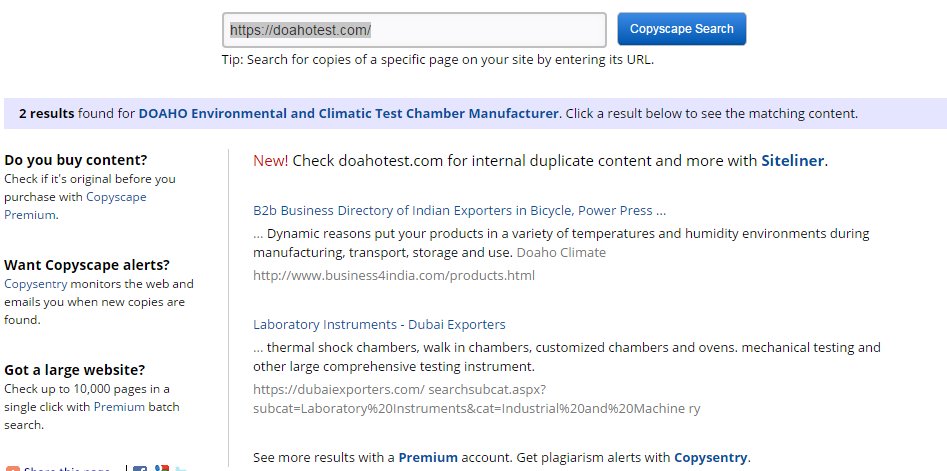Click the thermal shock chambers snippet text
This screenshot has width=947, height=471.
[x=567, y=357]
